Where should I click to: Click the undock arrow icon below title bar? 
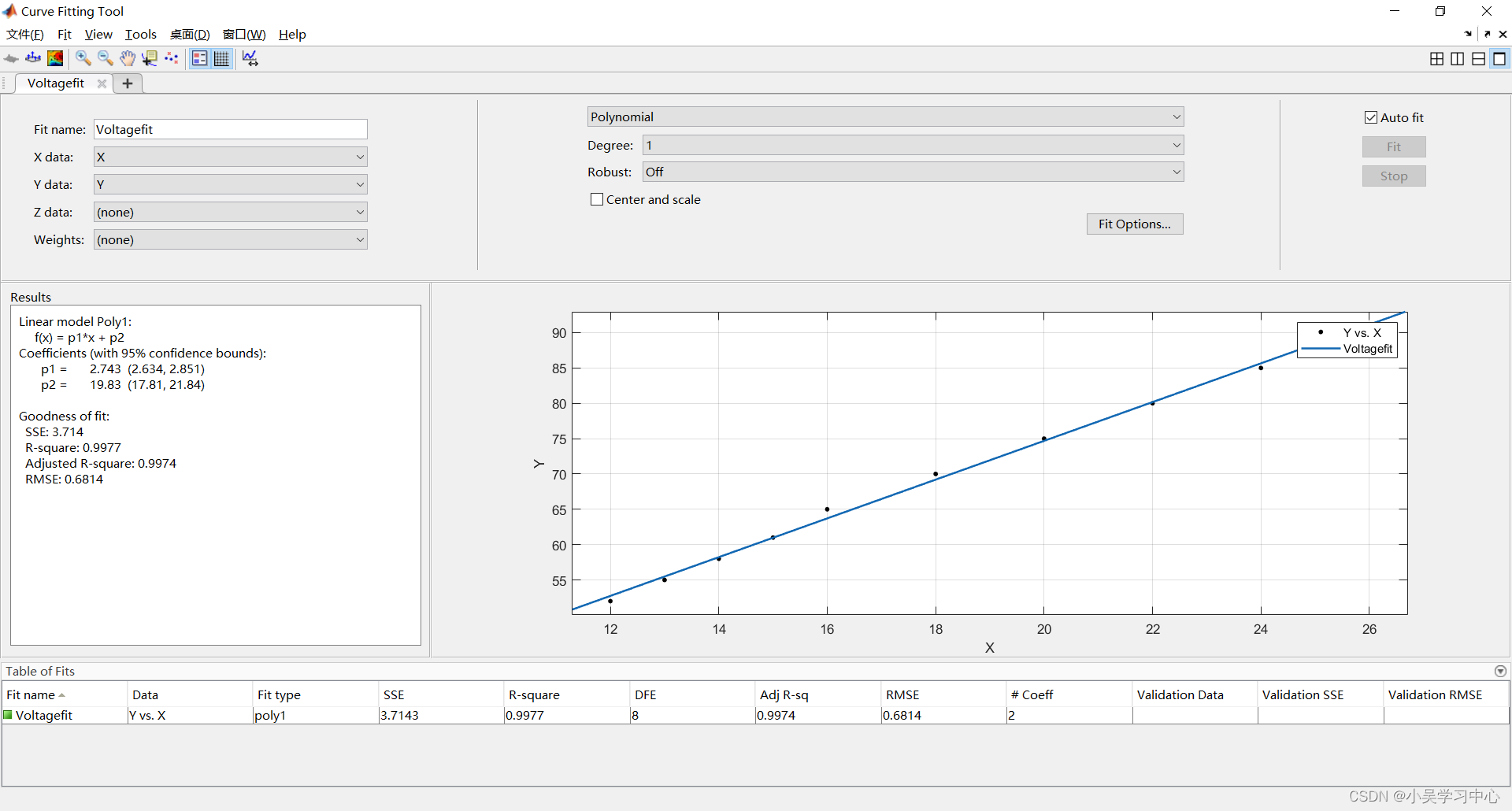click(1487, 34)
